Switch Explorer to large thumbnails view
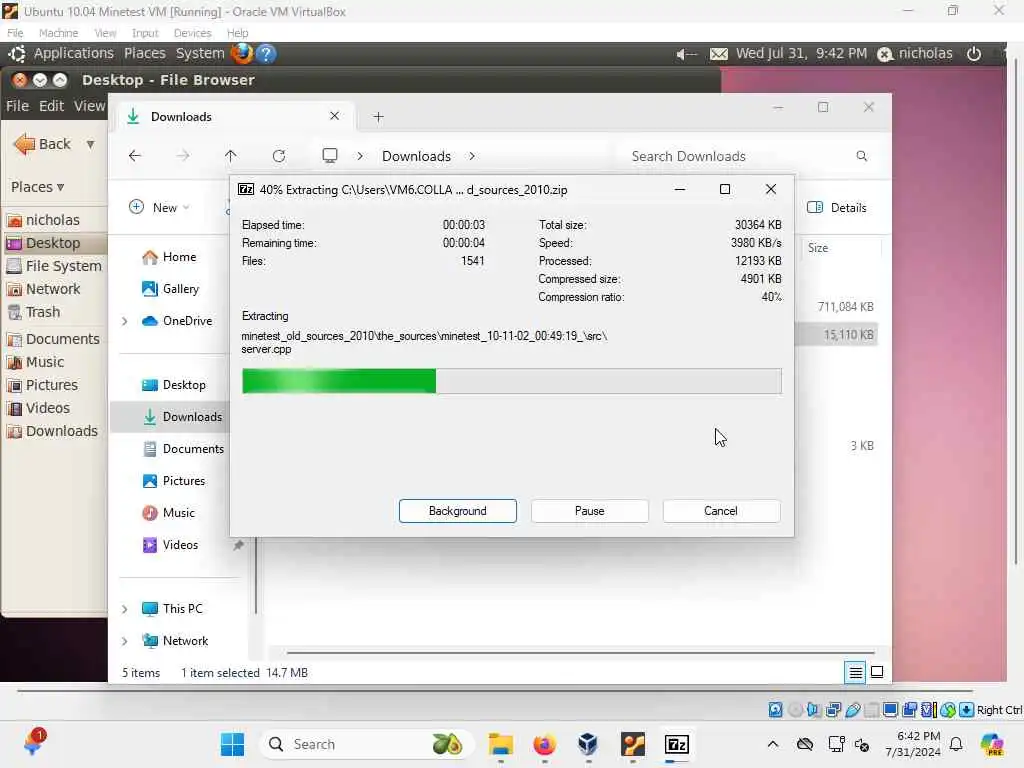Screen dimensions: 1024x768 (877, 672)
